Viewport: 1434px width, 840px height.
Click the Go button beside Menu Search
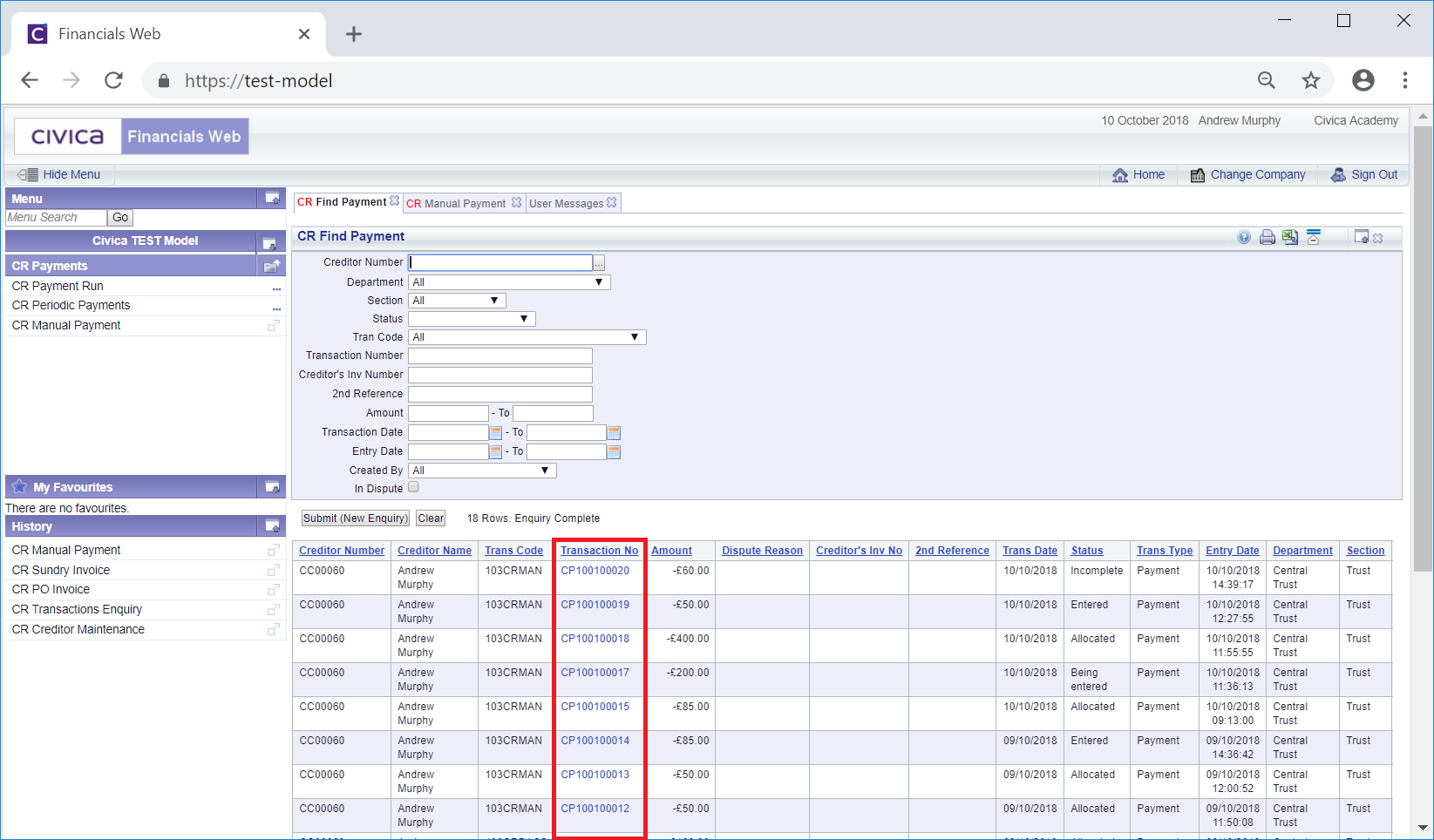tap(120, 218)
